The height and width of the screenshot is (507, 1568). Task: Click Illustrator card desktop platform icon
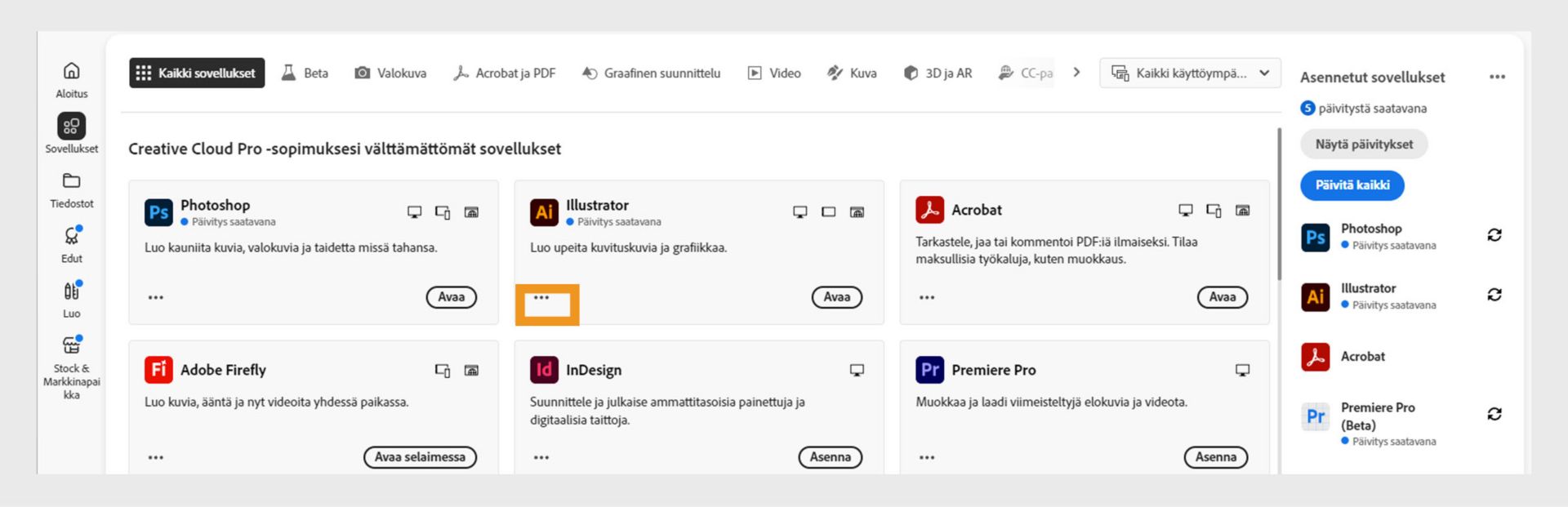pos(800,212)
